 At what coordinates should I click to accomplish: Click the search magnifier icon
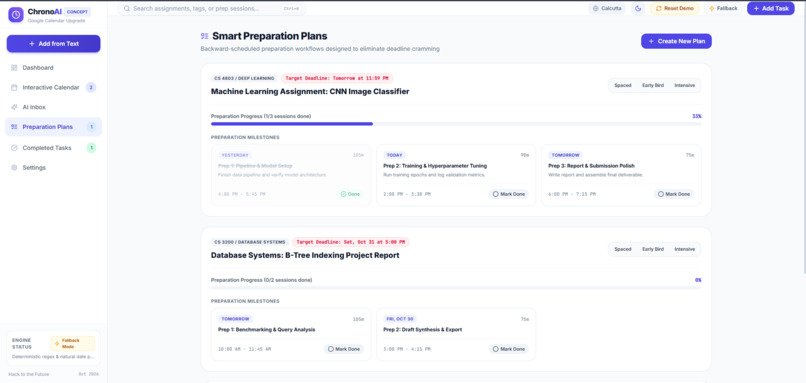pos(126,9)
